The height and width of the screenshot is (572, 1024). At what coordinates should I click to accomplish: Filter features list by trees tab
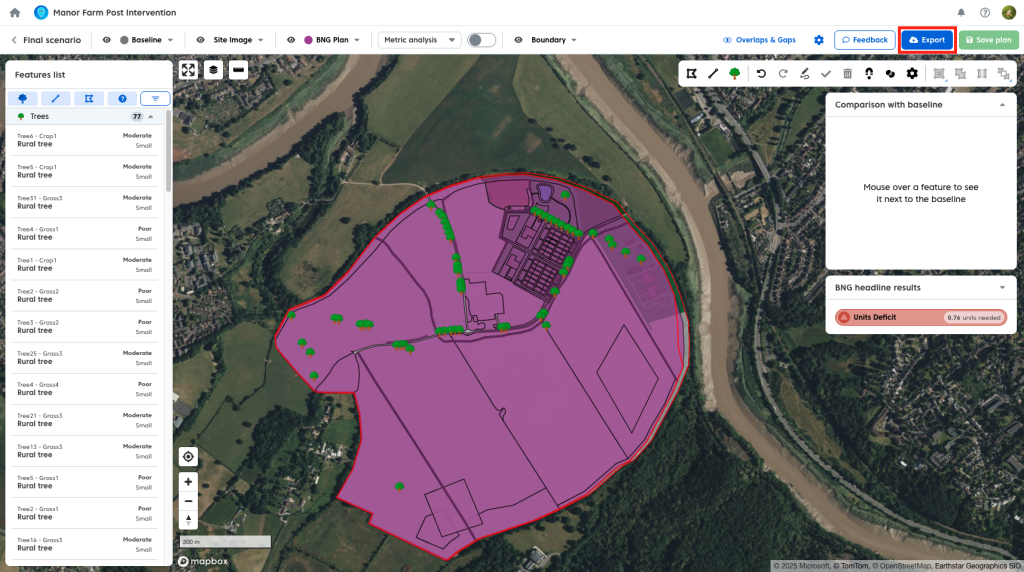22,98
